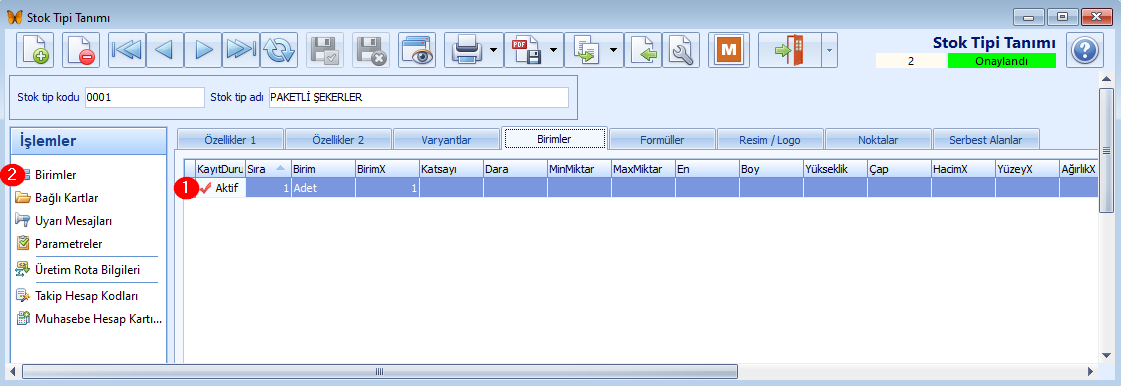
Task: Click the MinMiktar column header
Action: (x=579, y=169)
